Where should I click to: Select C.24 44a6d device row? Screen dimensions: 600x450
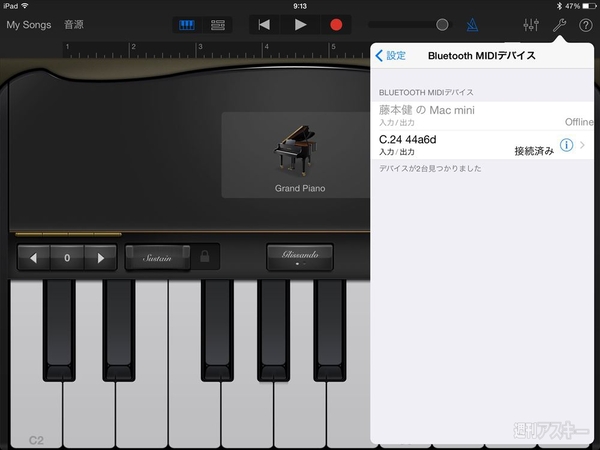(x=482, y=145)
